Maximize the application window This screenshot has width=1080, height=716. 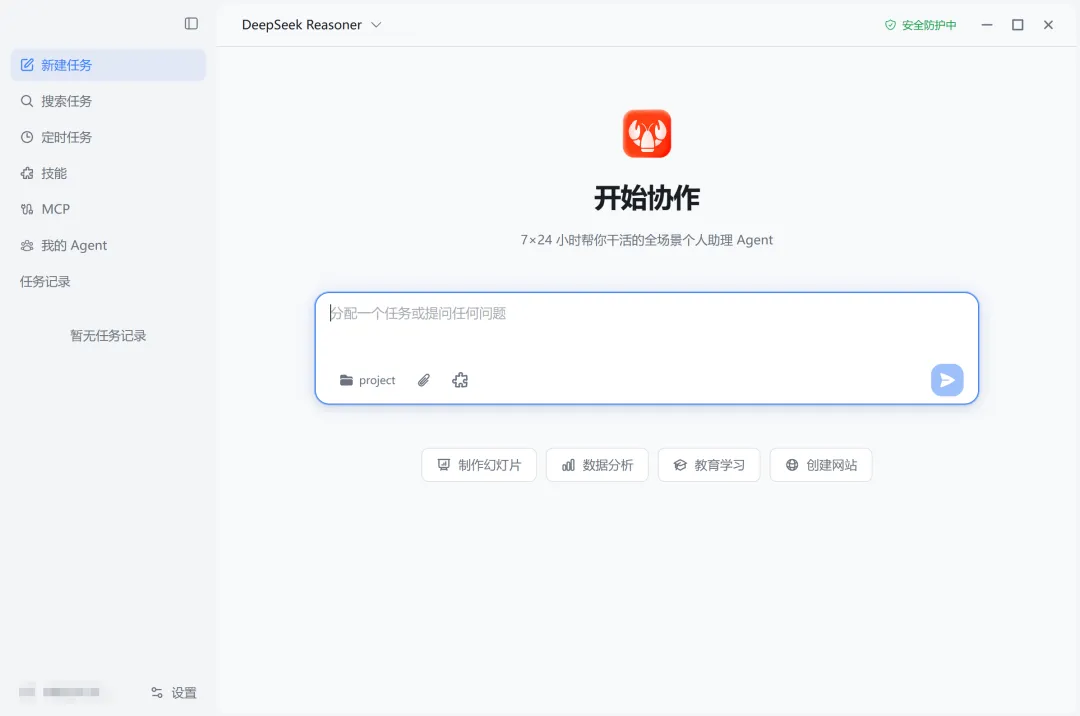tap(1017, 25)
